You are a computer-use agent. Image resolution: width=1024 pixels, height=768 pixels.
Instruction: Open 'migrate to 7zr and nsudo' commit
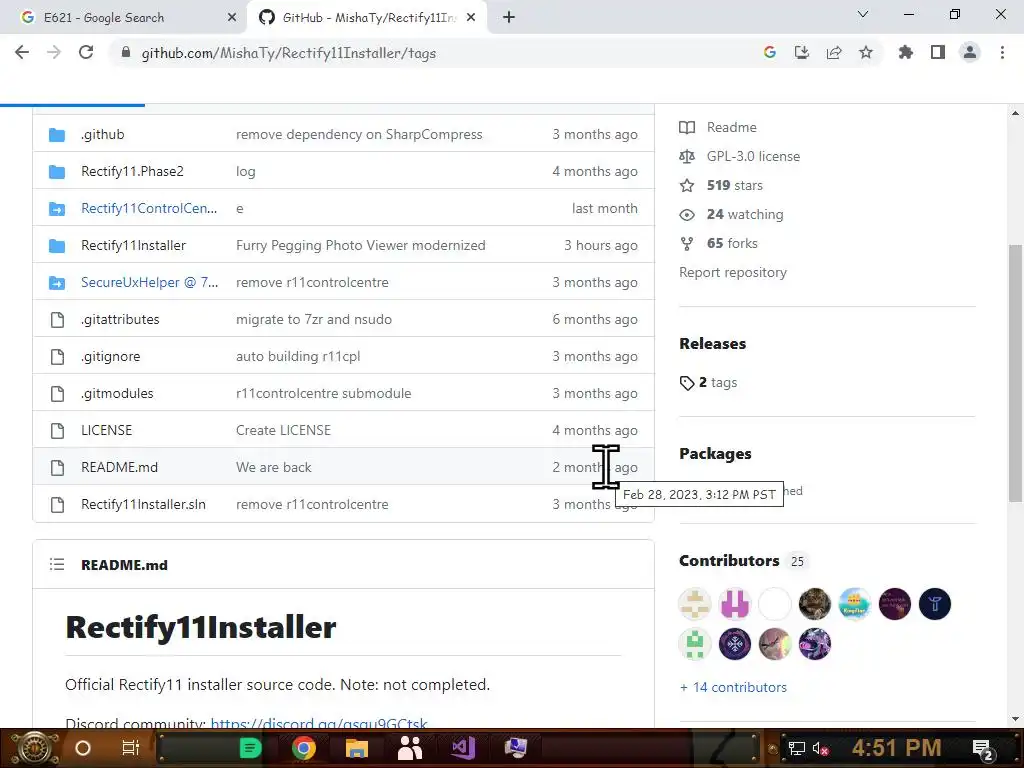pos(313,319)
